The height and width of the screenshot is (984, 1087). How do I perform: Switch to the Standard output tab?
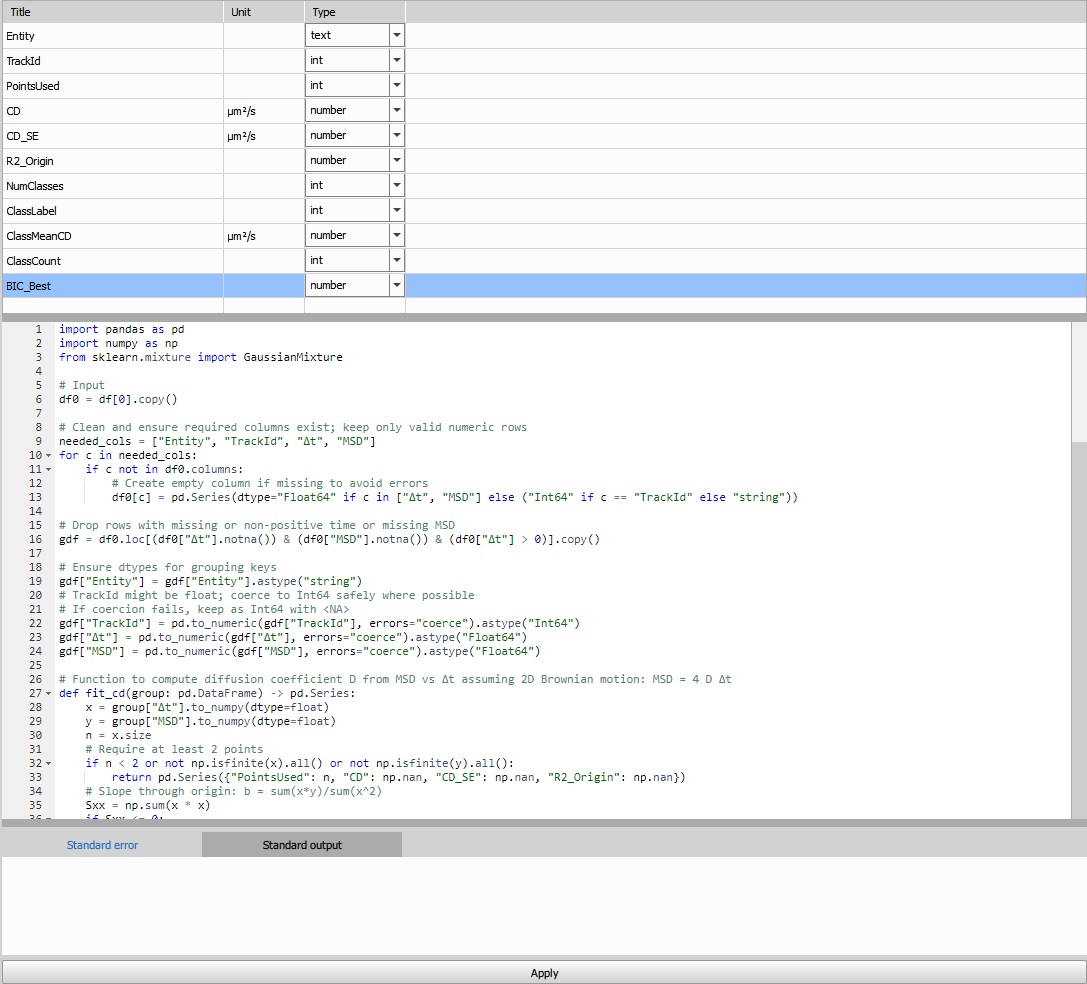pos(302,845)
